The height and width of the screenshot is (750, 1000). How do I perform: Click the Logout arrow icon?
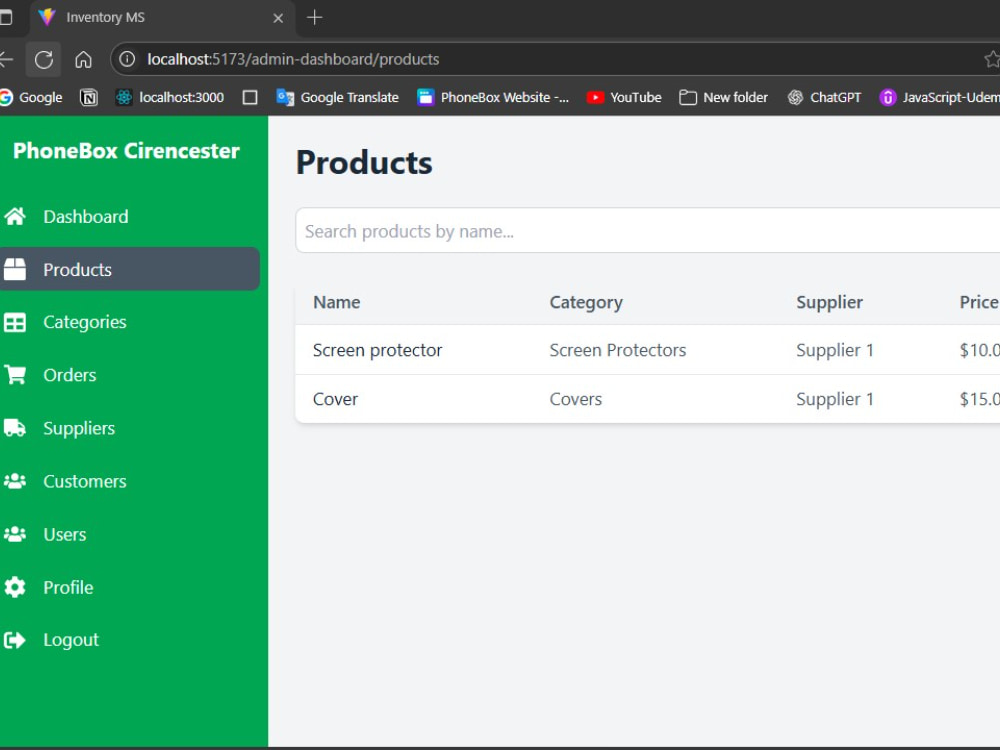(15, 640)
